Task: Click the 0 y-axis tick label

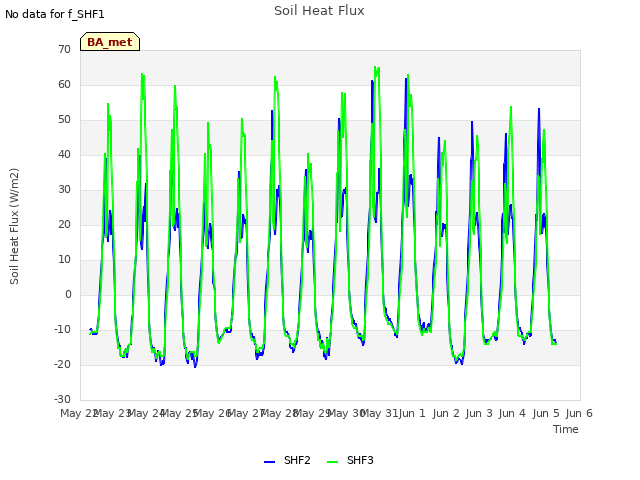Action: coord(68,295)
